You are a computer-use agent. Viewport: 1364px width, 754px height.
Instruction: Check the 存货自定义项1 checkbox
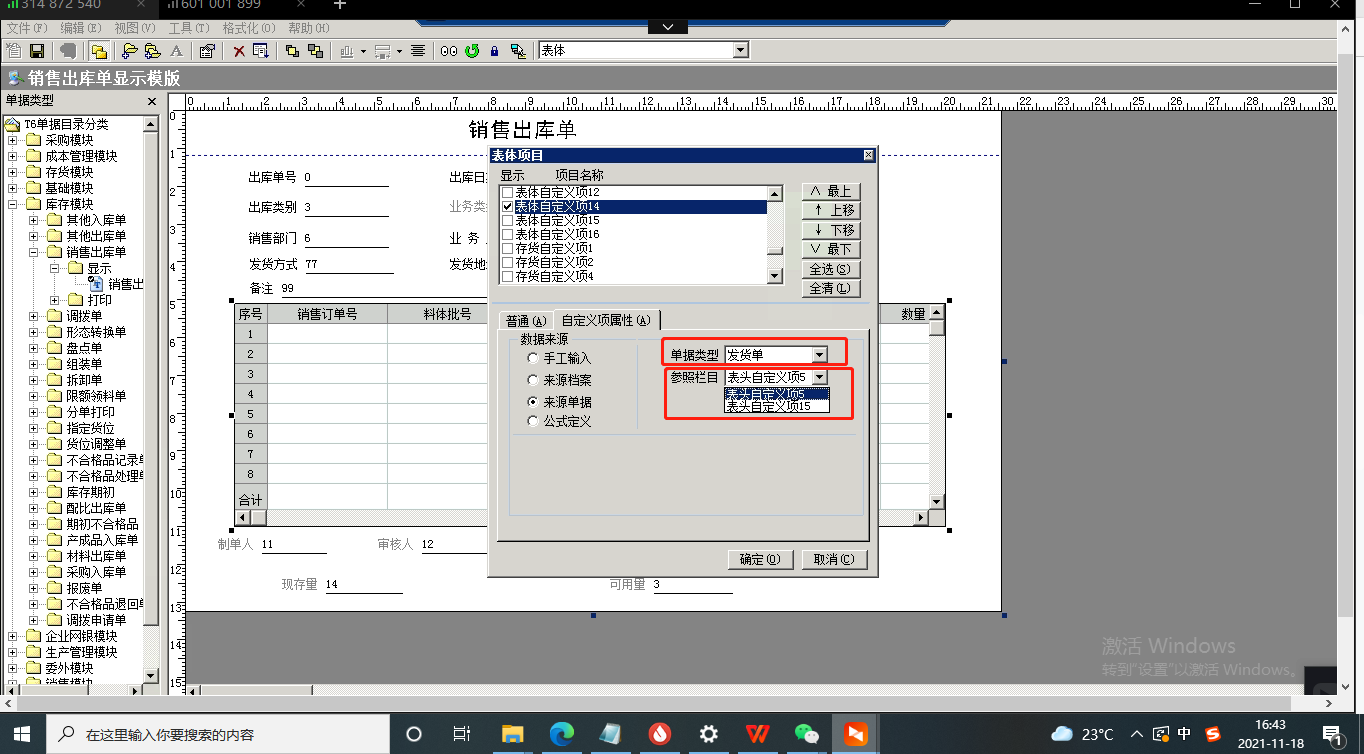[x=507, y=248]
